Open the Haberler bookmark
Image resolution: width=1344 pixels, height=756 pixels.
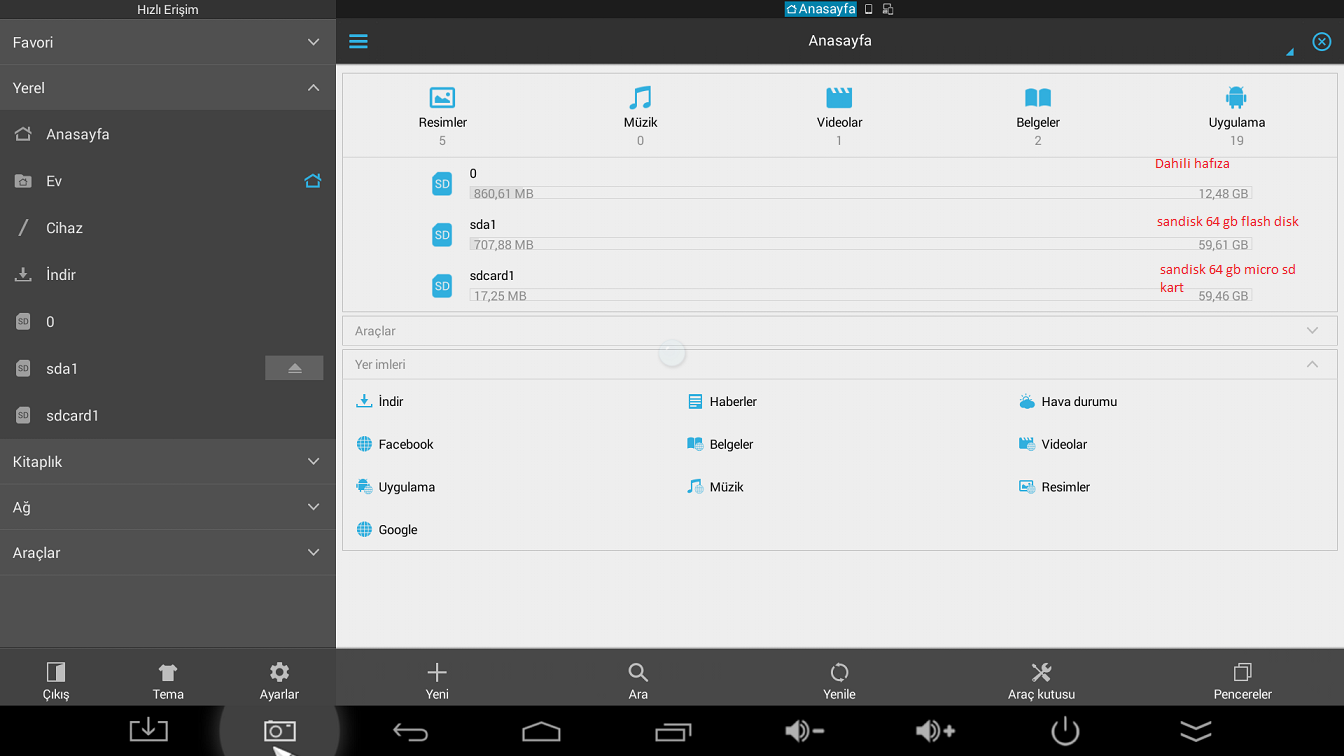coord(722,401)
